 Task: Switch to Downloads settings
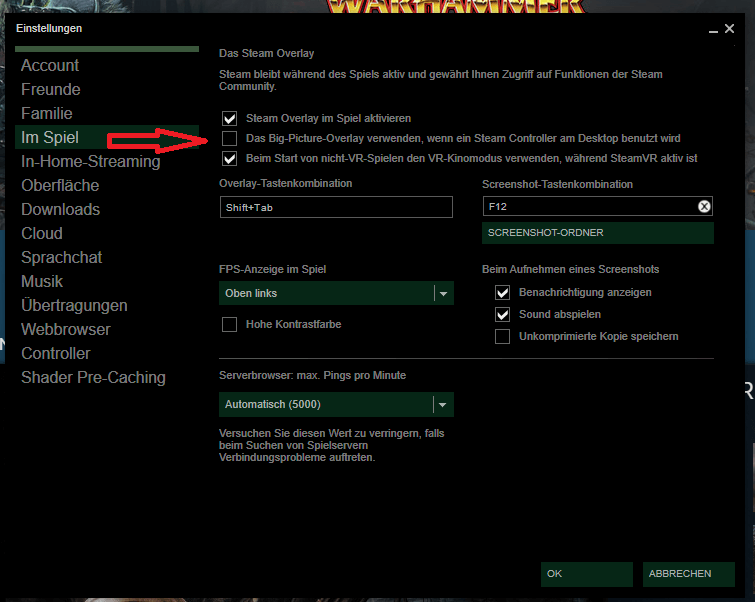(61, 209)
